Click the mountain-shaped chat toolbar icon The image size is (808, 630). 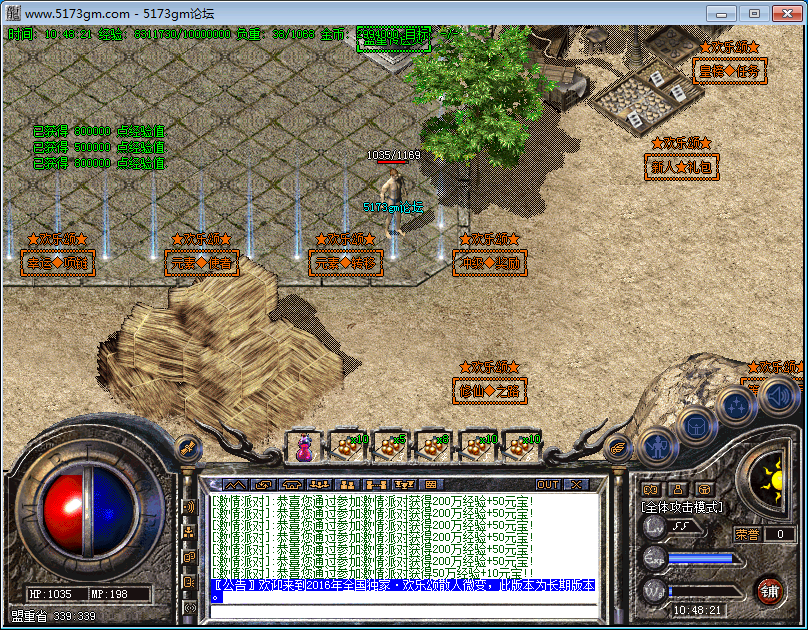235,485
